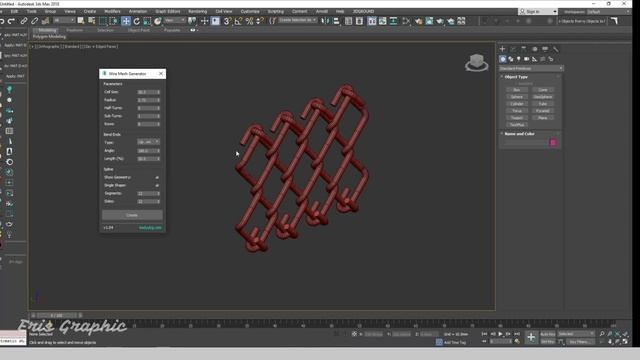This screenshot has height=360, width=640.
Task: Click the Plane primitive button
Action: (543, 118)
